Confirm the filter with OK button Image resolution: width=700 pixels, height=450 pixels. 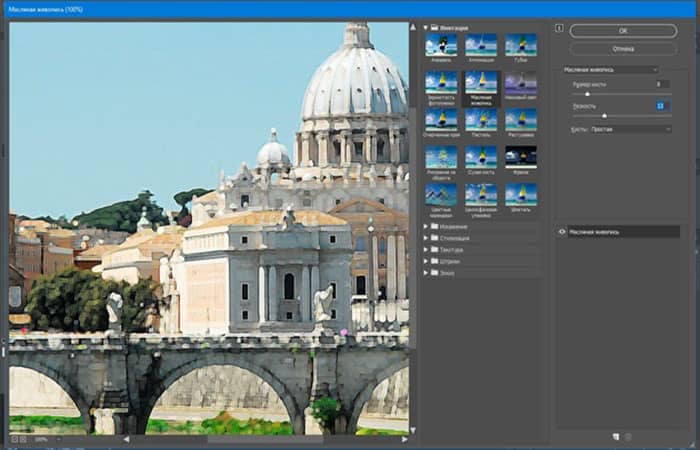click(623, 31)
